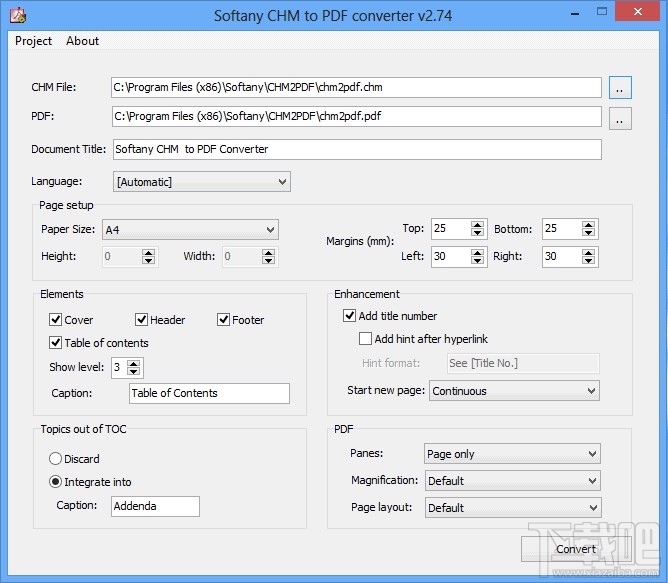
Task: Decrease the Right margin
Action: [588, 260]
